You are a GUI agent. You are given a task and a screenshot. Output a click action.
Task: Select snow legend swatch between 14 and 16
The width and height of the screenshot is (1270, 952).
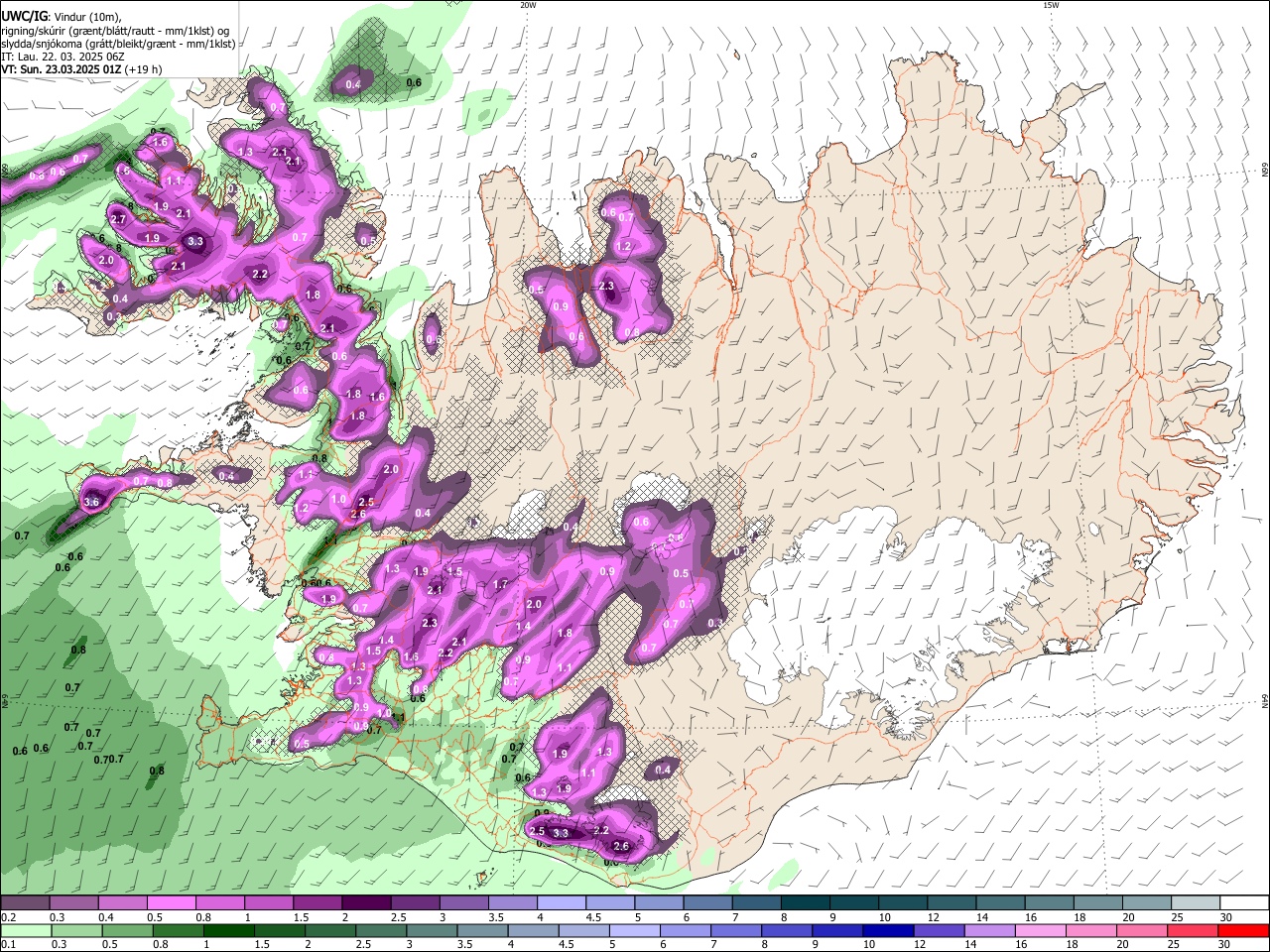1000,902
